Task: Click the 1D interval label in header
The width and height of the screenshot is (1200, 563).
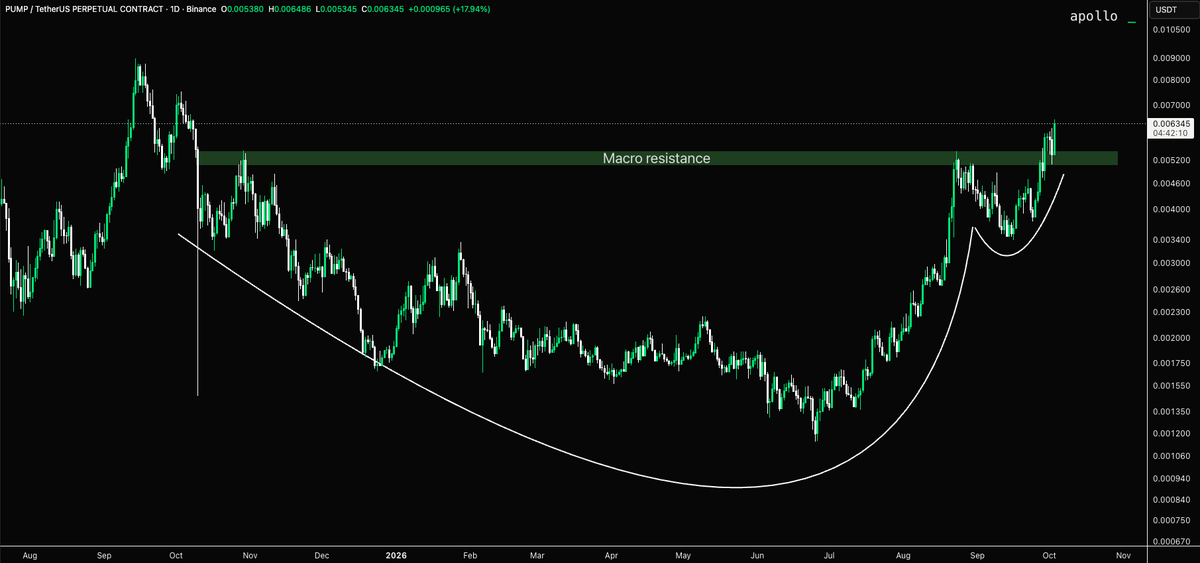Action: pyautogui.click(x=177, y=7)
